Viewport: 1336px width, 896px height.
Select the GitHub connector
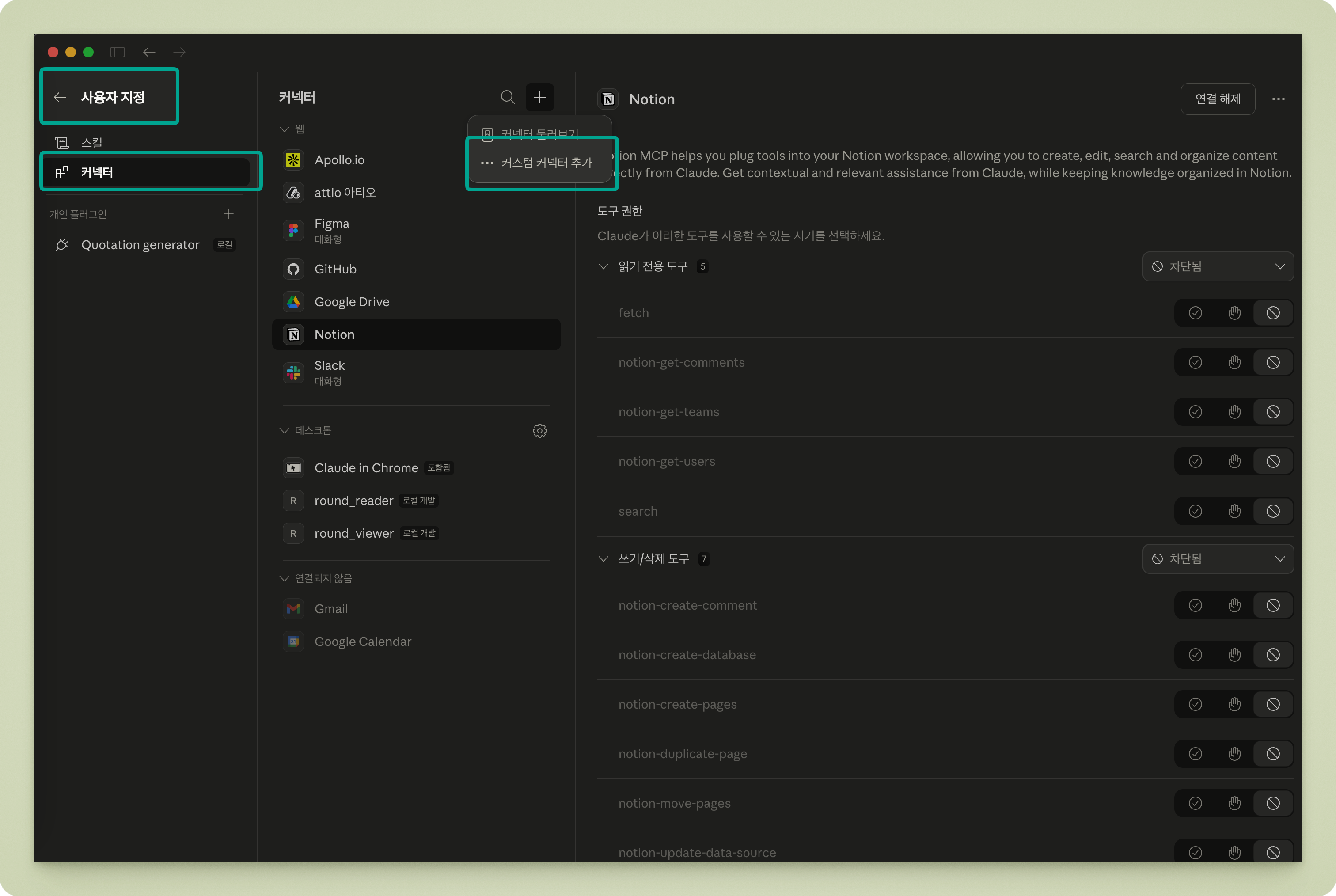335,269
